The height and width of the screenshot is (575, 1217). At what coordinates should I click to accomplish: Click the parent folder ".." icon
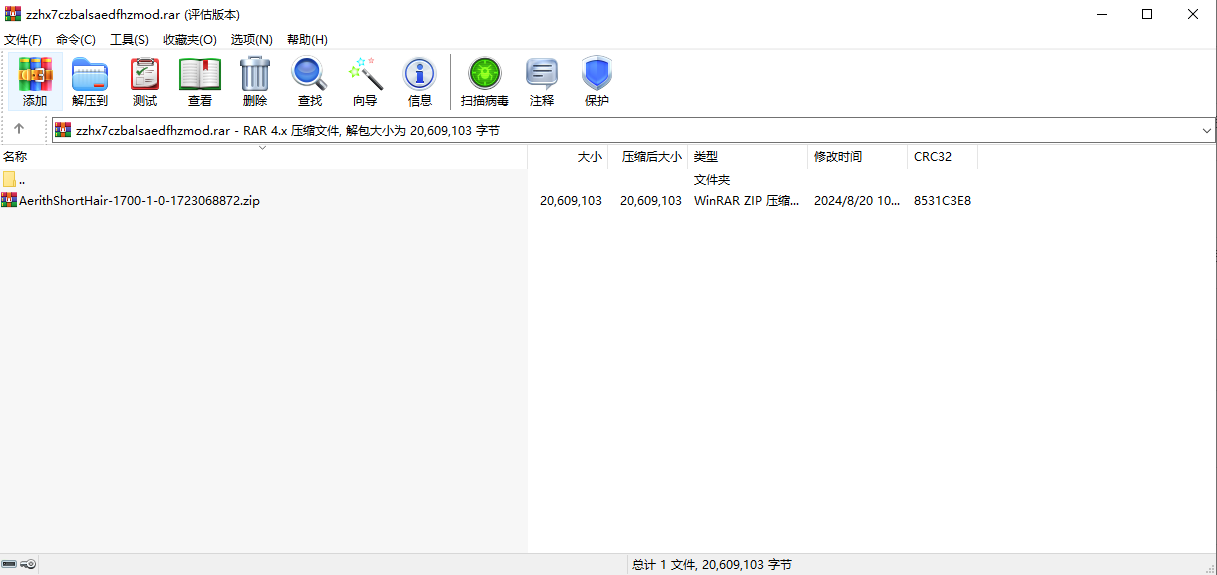pos(10,180)
